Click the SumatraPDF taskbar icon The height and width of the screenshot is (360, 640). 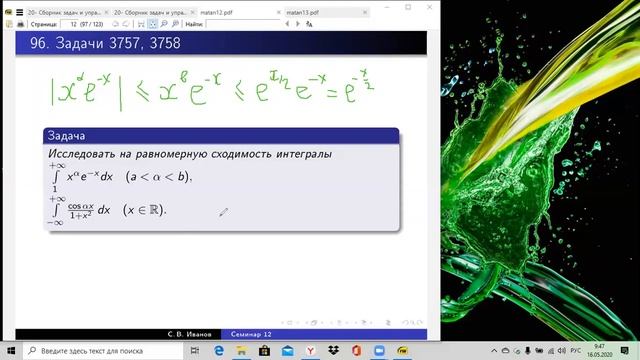tap(402, 351)
